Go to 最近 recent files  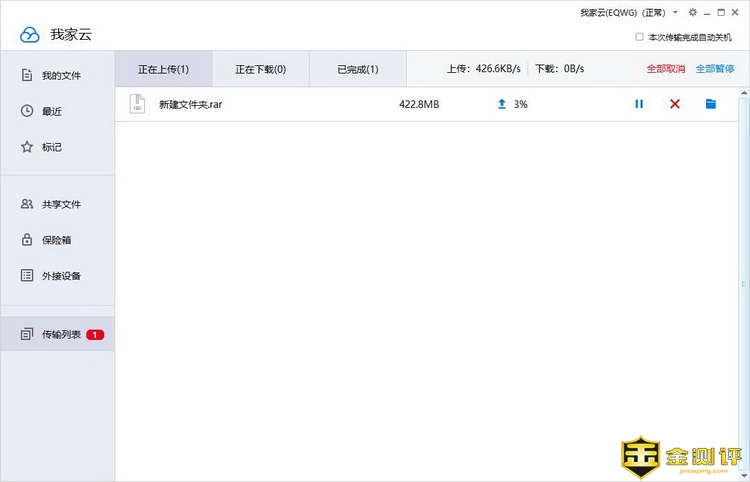coord(52,111)
